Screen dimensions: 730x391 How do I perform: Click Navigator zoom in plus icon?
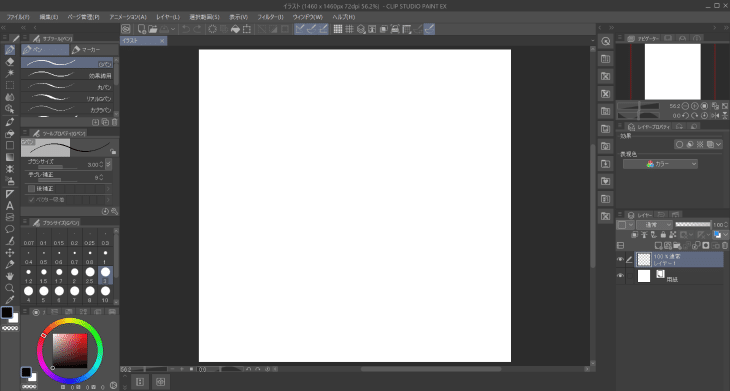coord(695,106)
